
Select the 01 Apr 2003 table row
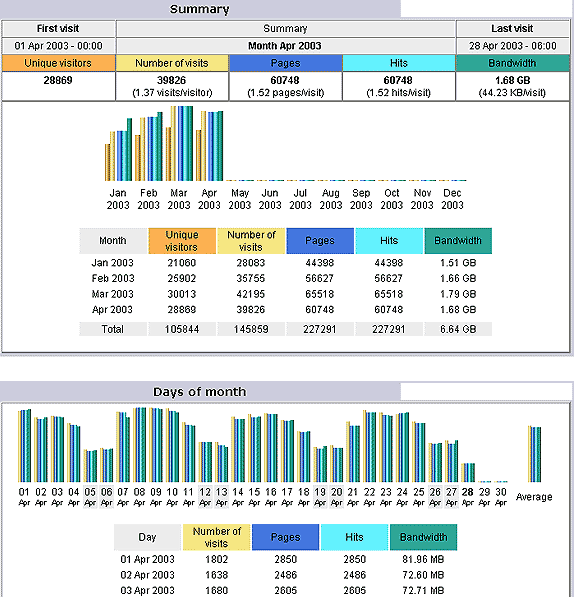pyautogui.click(x=285, y=559)
